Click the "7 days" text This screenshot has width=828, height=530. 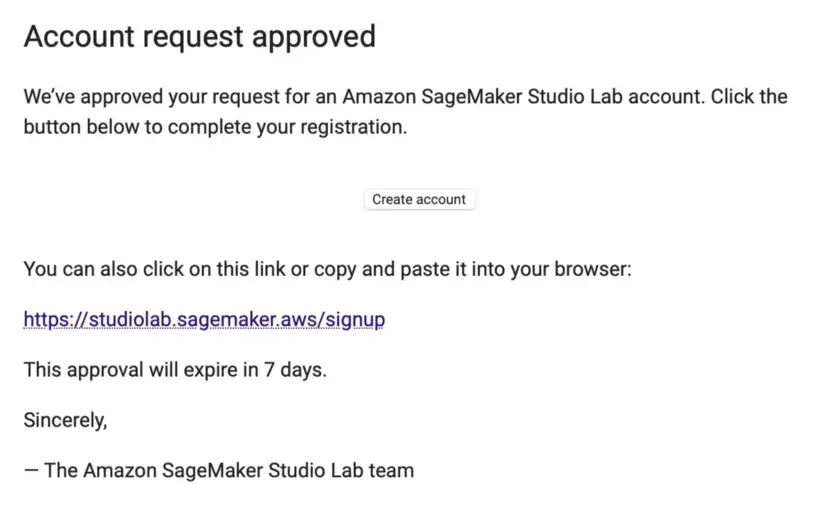click(295, 370)
